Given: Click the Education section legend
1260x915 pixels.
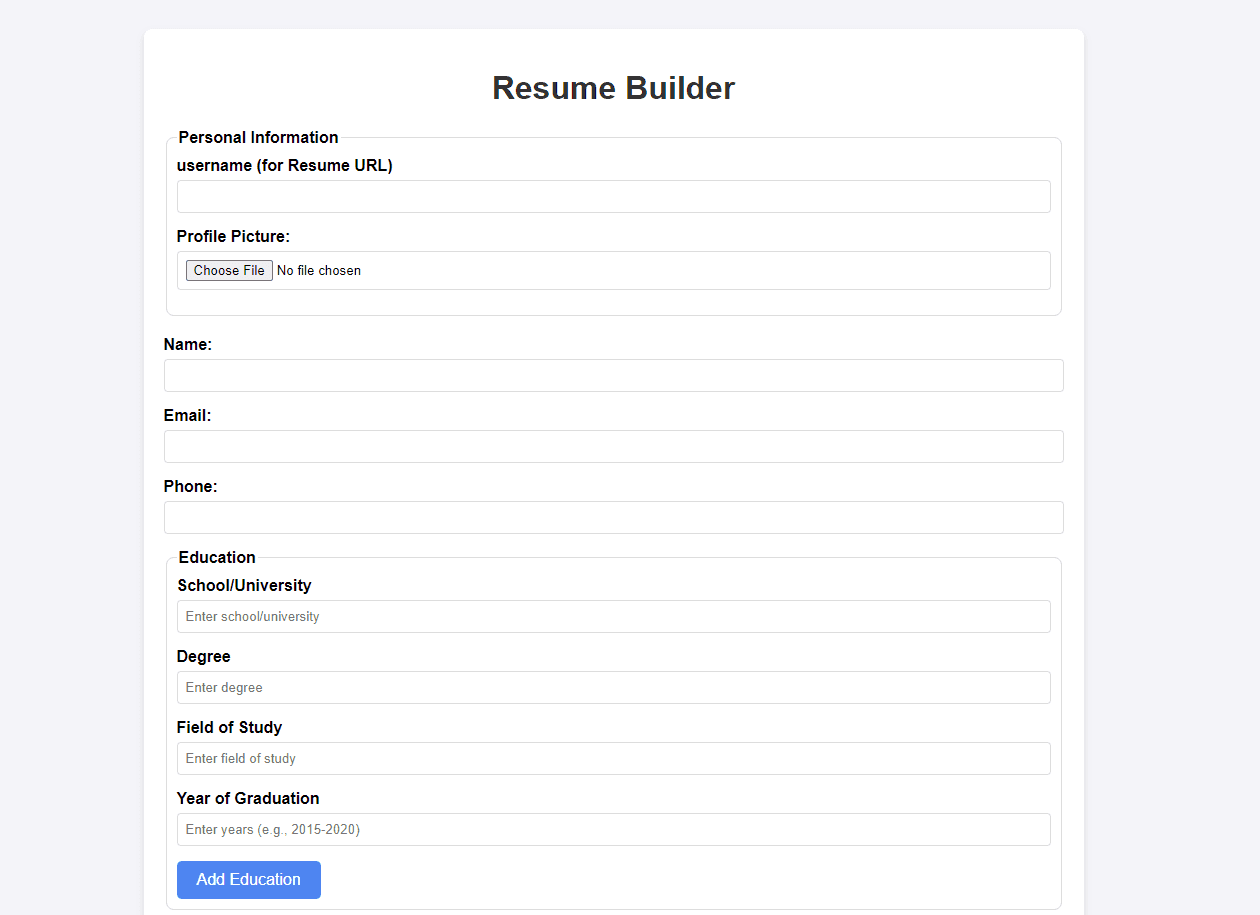Looking at the screenshot, I should point(217,557).
